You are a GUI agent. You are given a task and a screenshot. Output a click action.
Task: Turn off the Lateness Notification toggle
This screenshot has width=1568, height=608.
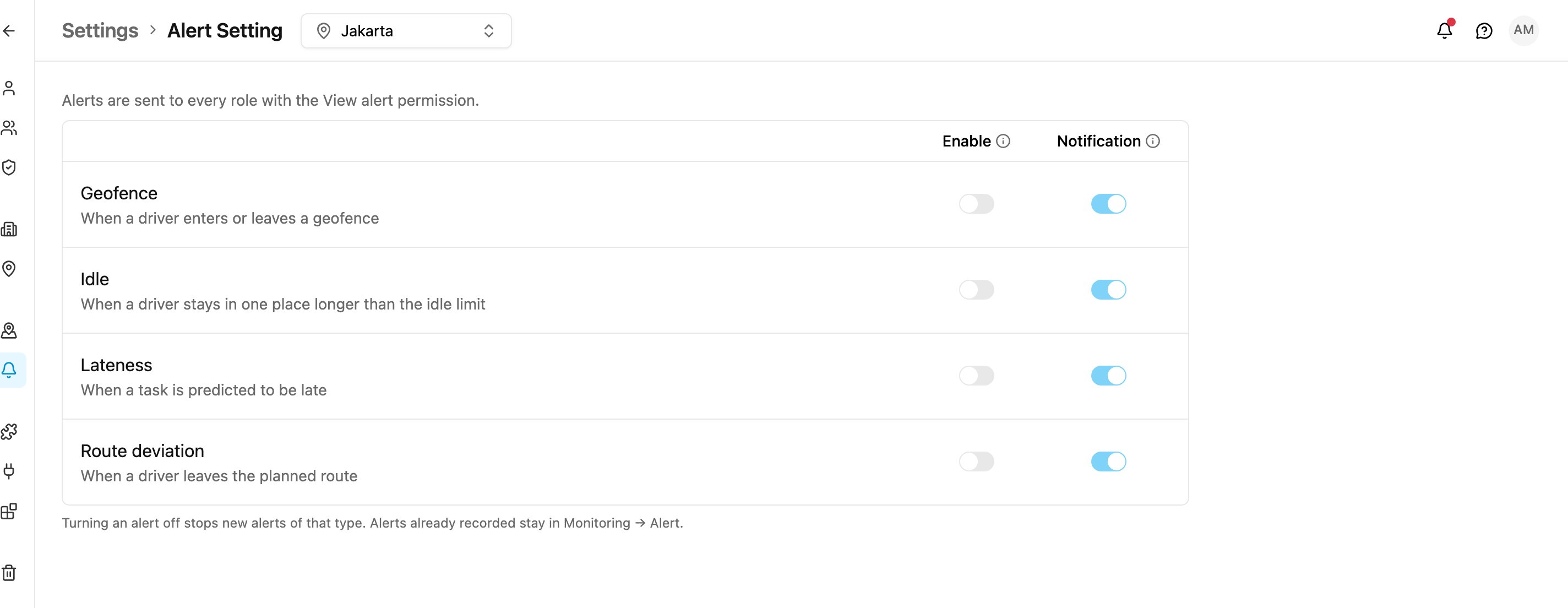point(1108,376)
